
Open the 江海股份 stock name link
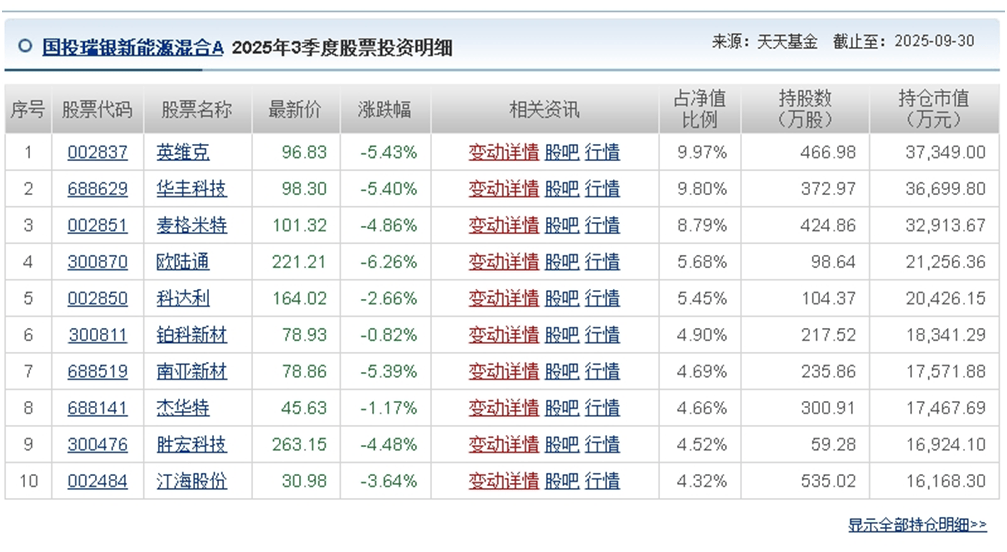tap(192, 481)
